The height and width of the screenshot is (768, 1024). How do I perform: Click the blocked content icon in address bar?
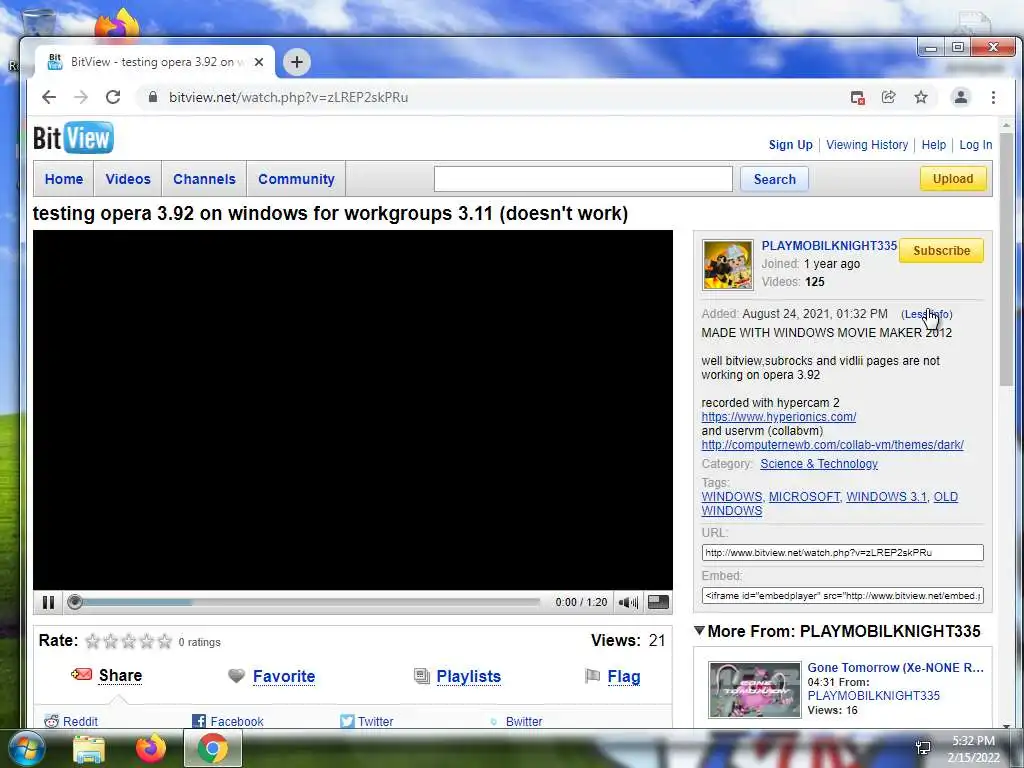click(x=857, y=97)
